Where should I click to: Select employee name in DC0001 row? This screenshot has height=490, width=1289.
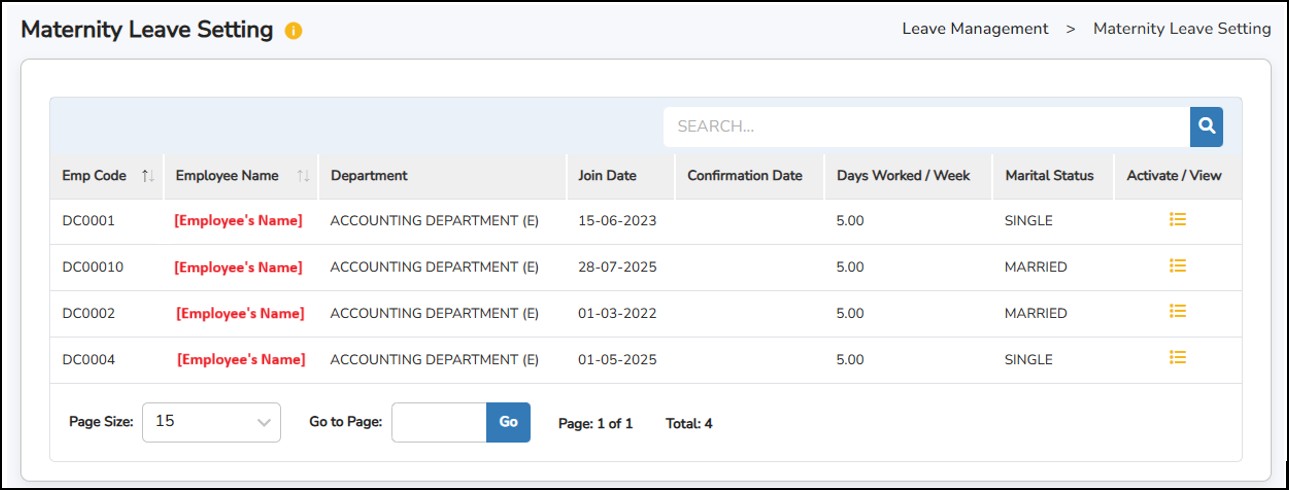[x=238, y=221]
